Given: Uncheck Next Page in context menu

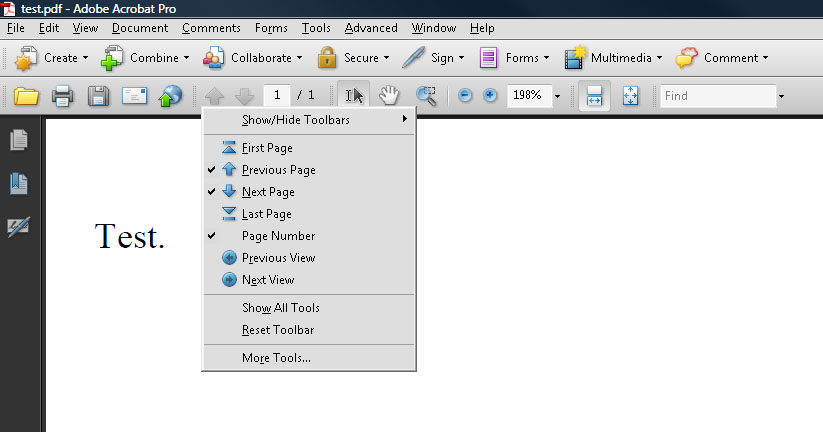Looking at the screenshot, I should point(268,192).
